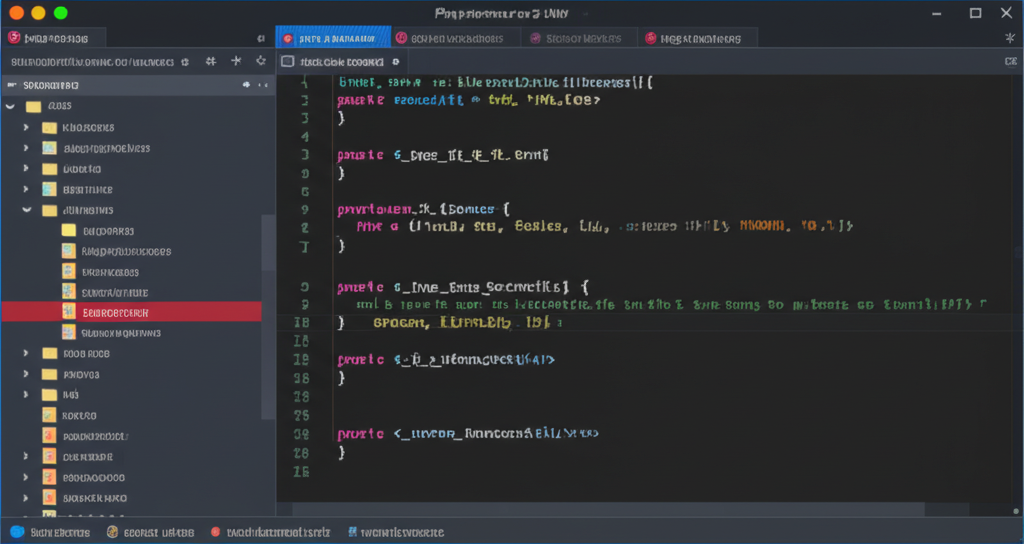Expand the second subfolder under the root folder
Image resolution: width=1024 pixels, height=544 pixels.
coord(26,148)
